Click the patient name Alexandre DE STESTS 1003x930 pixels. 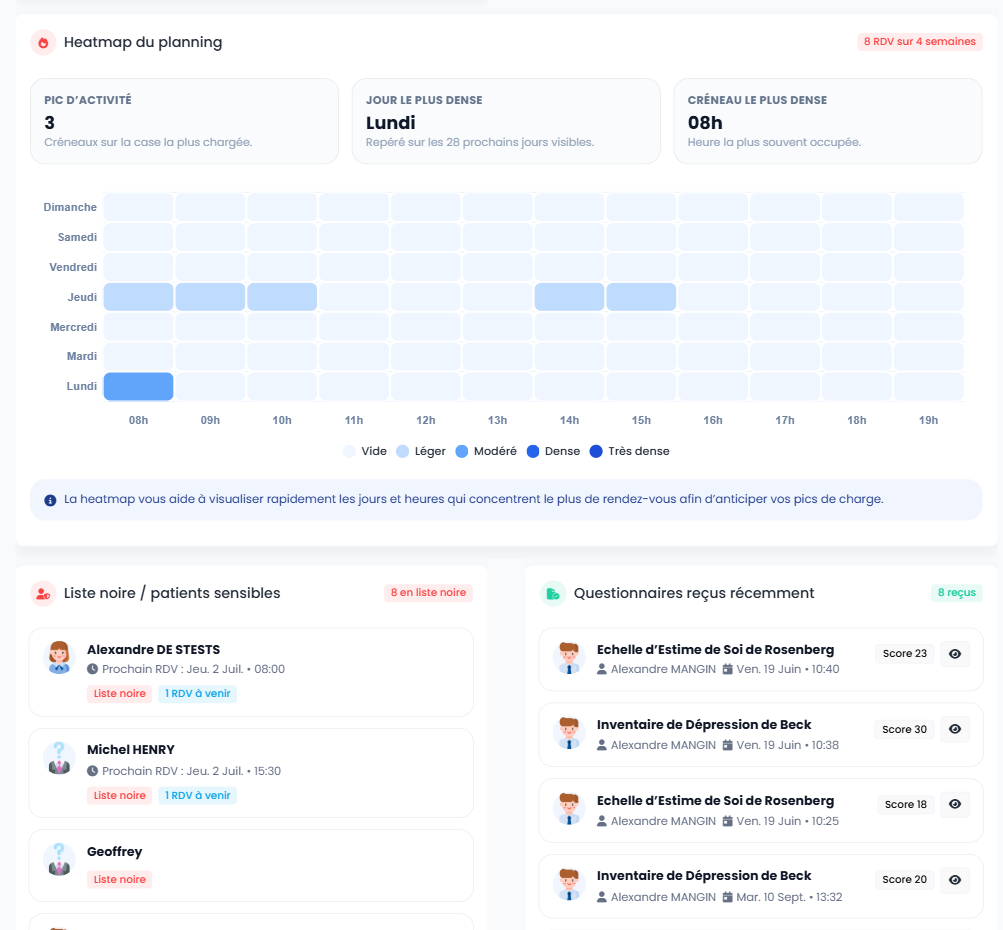point(154,650)
